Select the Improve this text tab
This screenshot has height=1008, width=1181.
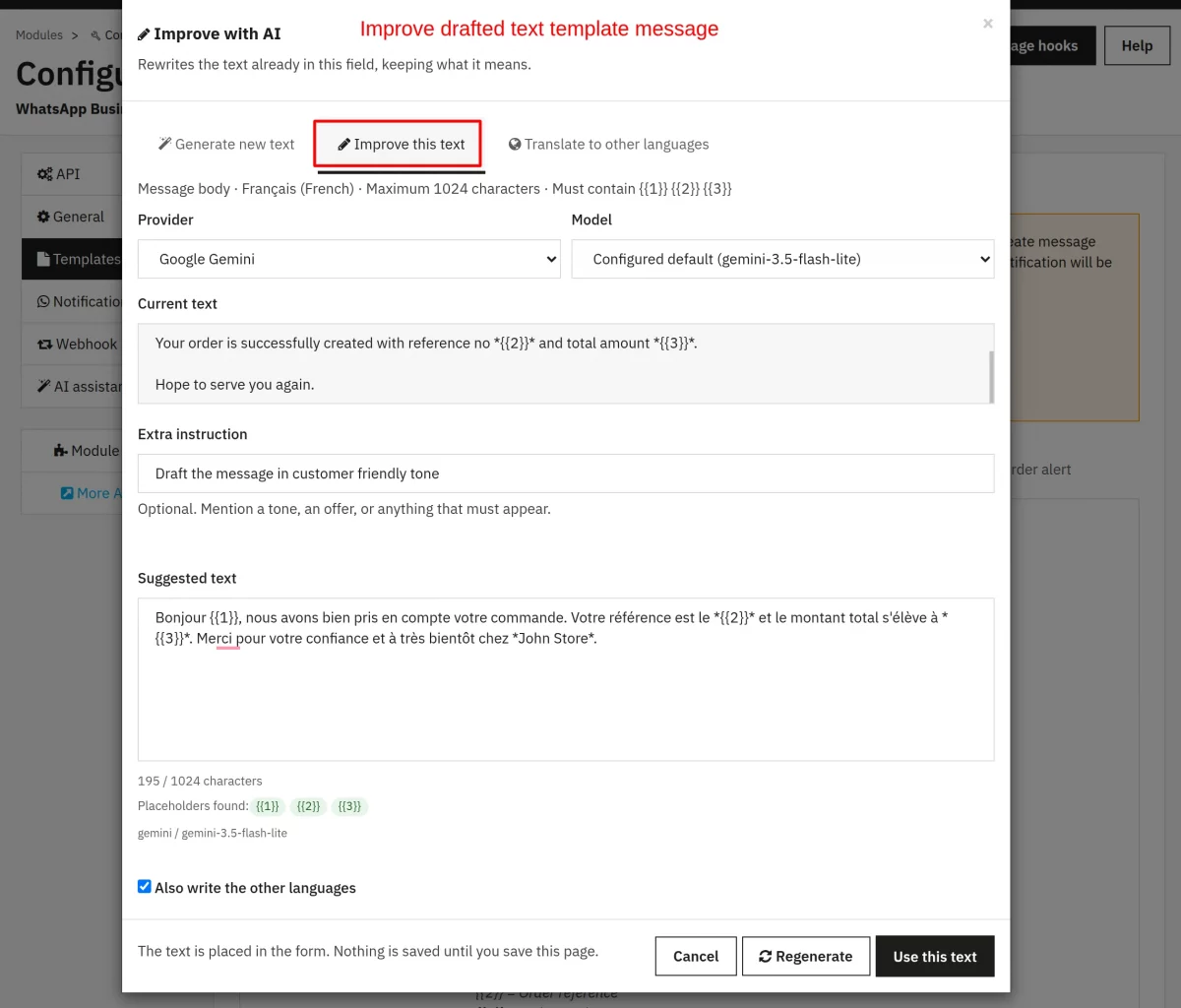[401, 145]
